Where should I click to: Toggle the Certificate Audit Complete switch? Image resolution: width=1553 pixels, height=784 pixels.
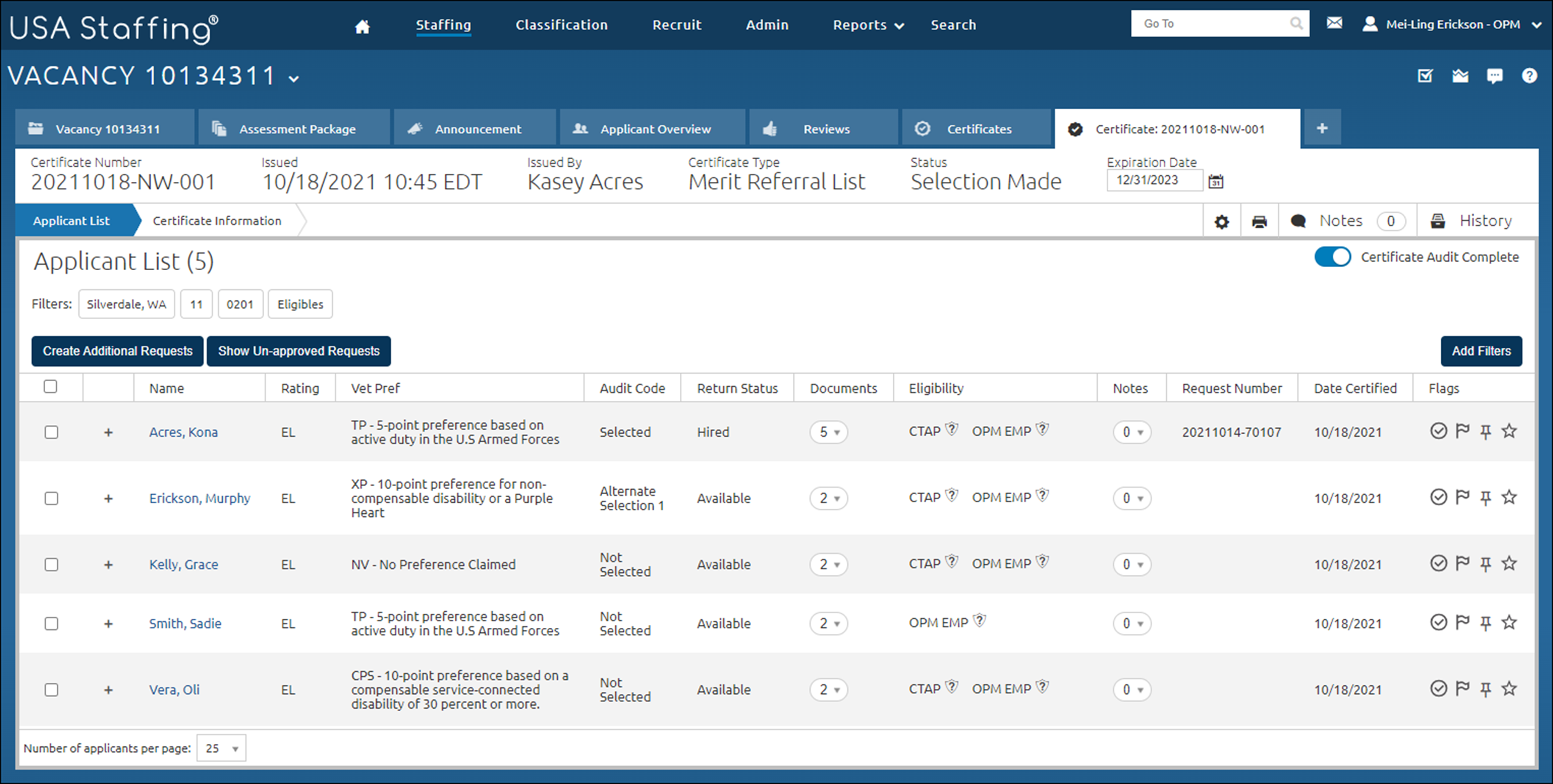coord(1333,257)
